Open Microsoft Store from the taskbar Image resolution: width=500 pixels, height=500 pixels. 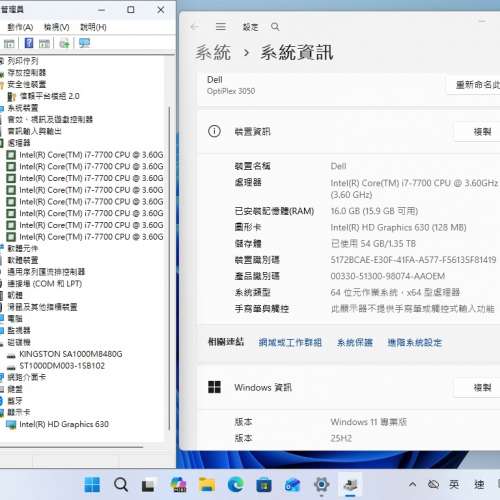264,485
